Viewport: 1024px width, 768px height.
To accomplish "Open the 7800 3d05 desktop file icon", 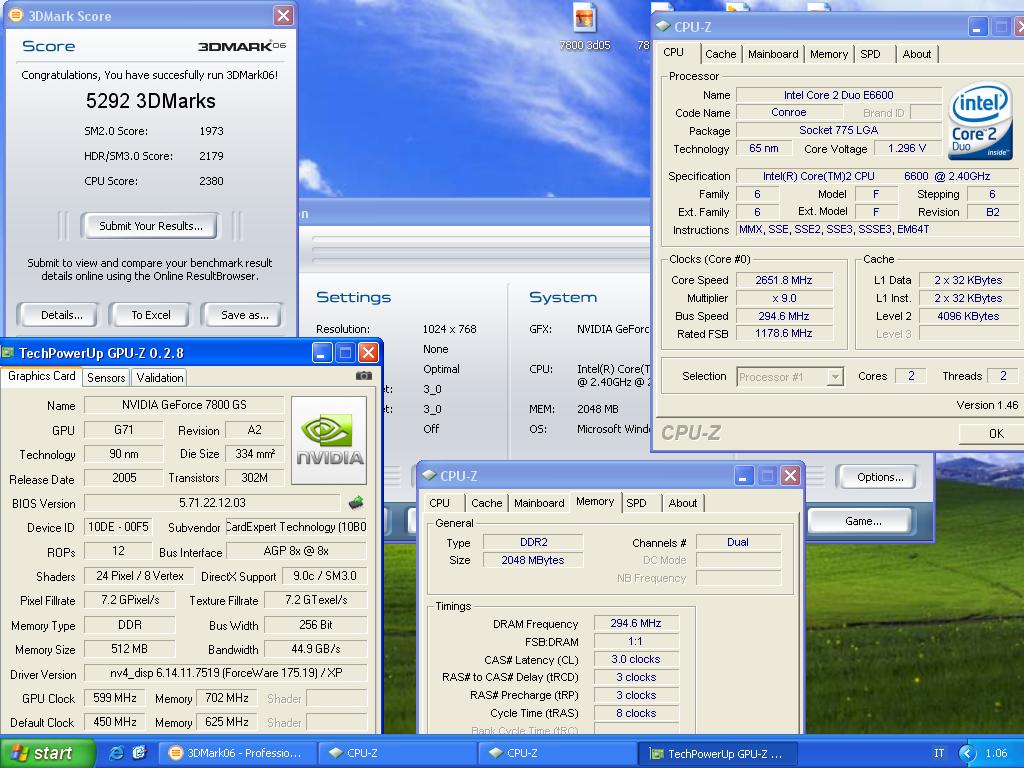I will (584, 27).
